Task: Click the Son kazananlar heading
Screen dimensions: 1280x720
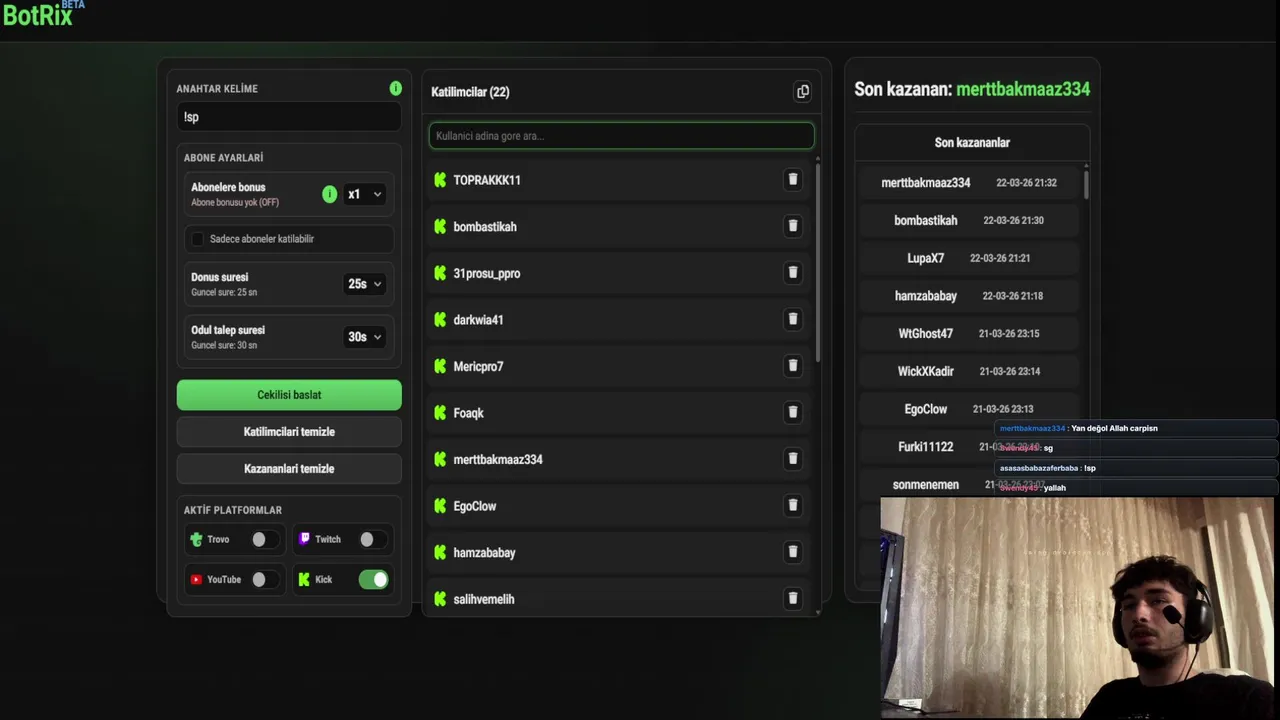Action: 972,142
